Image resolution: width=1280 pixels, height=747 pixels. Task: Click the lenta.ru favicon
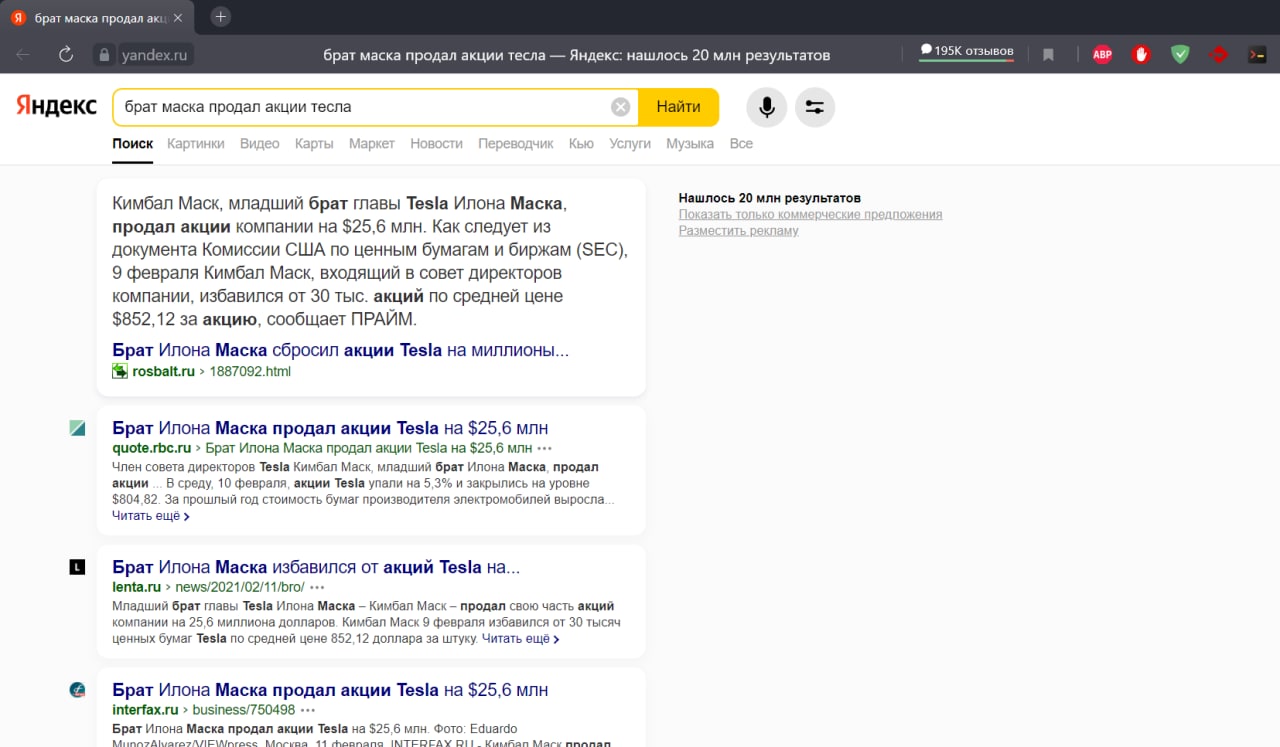point(77,567)
